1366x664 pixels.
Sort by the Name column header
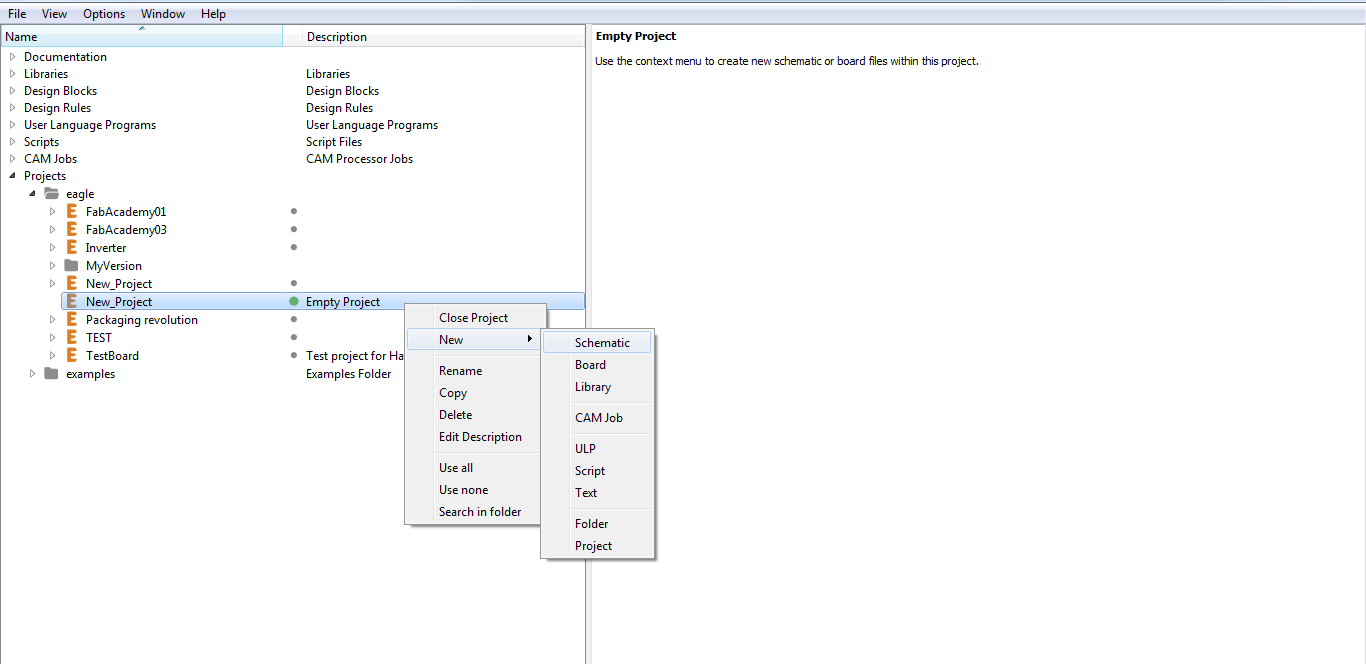(x=141, y=37)
